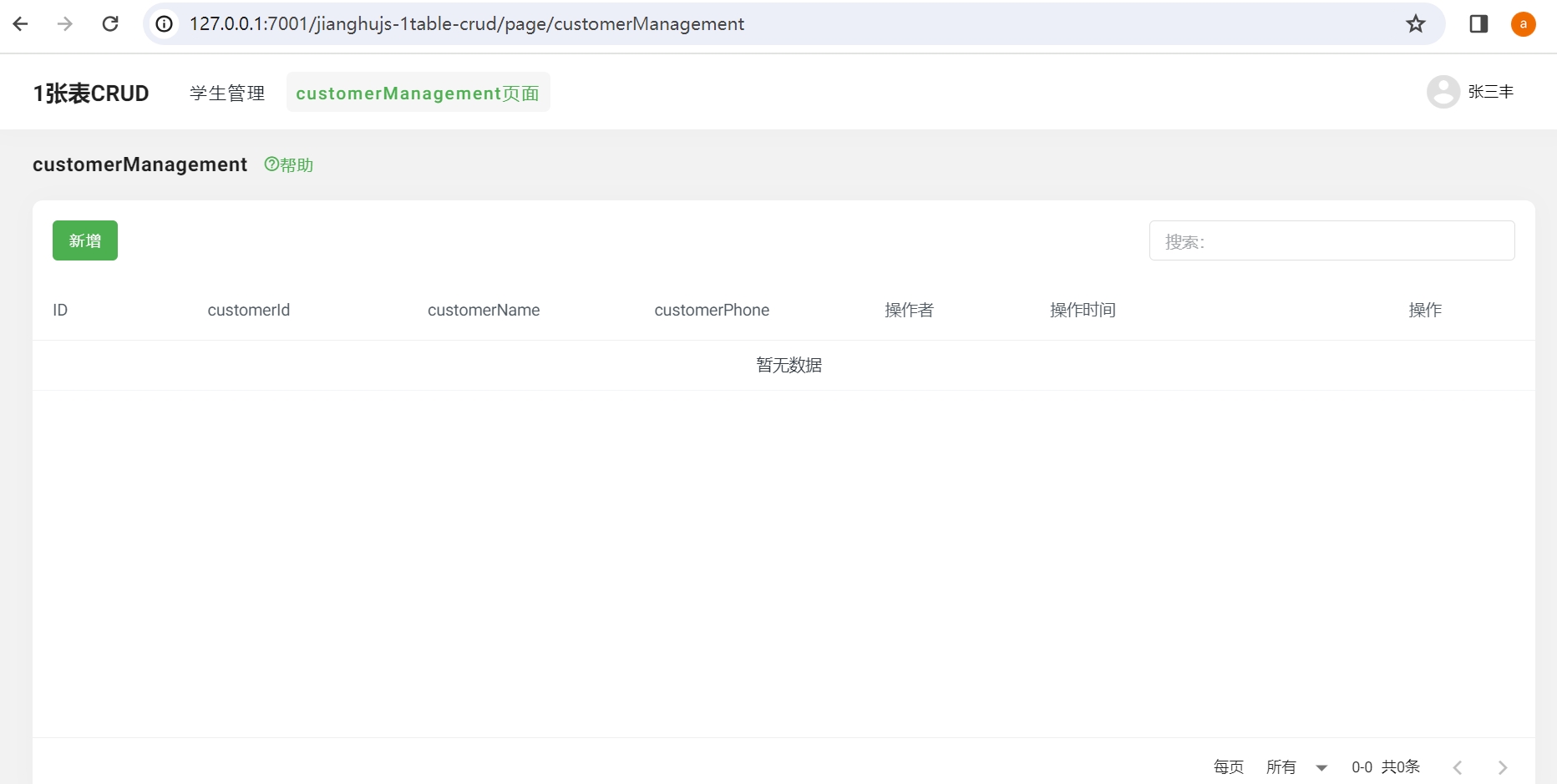Switch to the customerManagement页面 tab
The height and width of the screenshot is (784, 1557).
(418, 93)
